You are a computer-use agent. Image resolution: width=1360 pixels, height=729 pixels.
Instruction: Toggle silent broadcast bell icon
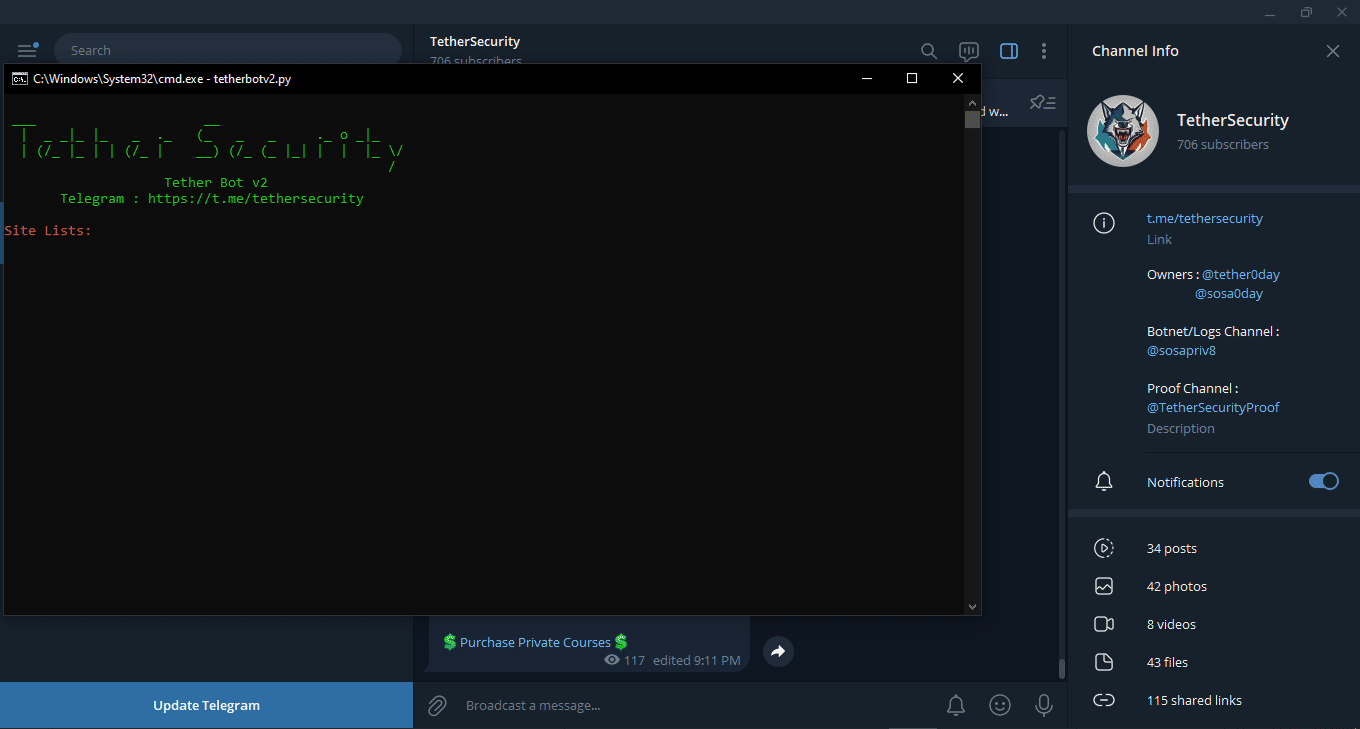956,706
